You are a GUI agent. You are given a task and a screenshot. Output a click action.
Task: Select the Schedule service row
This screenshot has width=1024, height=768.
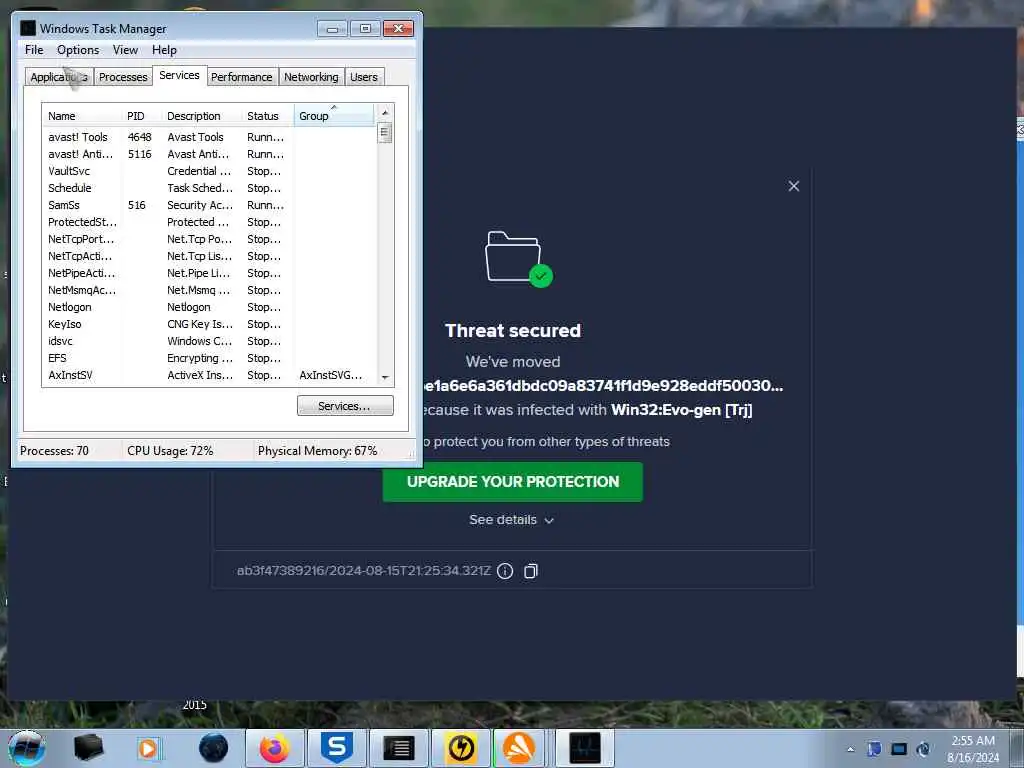(x=209, y=188)
